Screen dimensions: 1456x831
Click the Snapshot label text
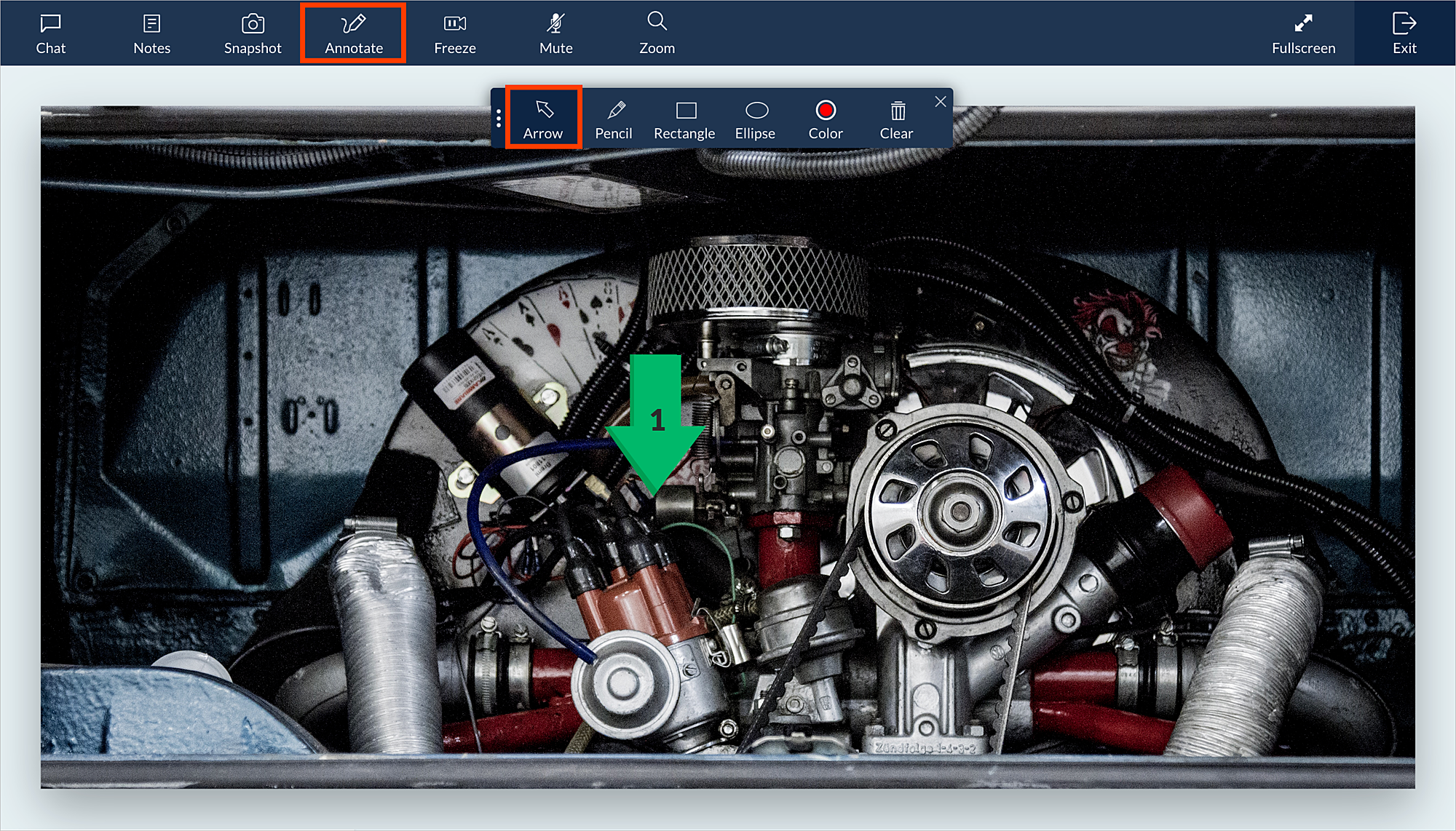pyautogui.click(x=252, y=48)
